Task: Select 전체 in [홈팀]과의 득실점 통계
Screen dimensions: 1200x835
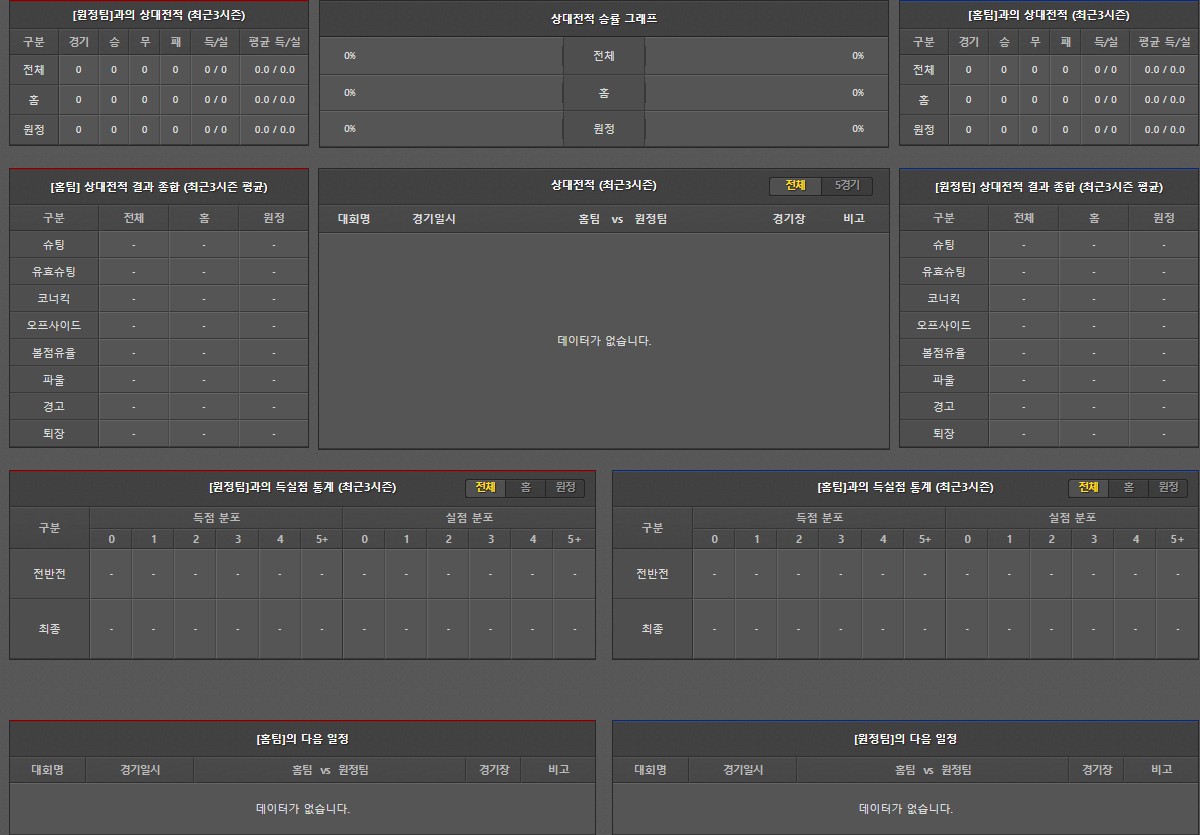Action: [x=1088, y=488]
